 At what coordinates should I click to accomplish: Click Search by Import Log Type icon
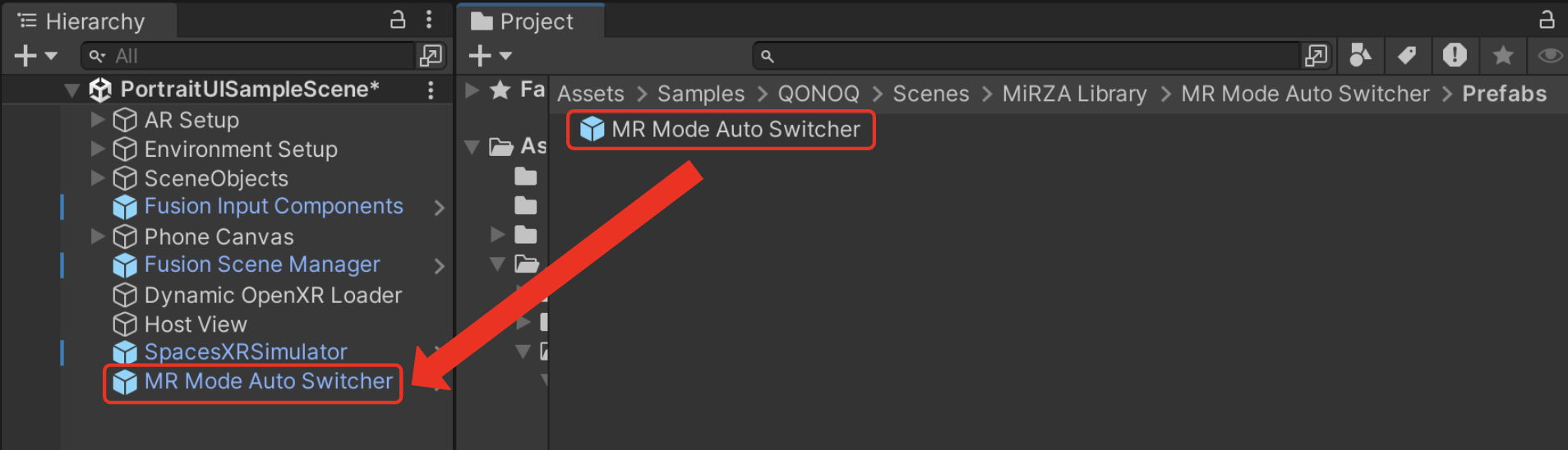(x=1455, y=55)
